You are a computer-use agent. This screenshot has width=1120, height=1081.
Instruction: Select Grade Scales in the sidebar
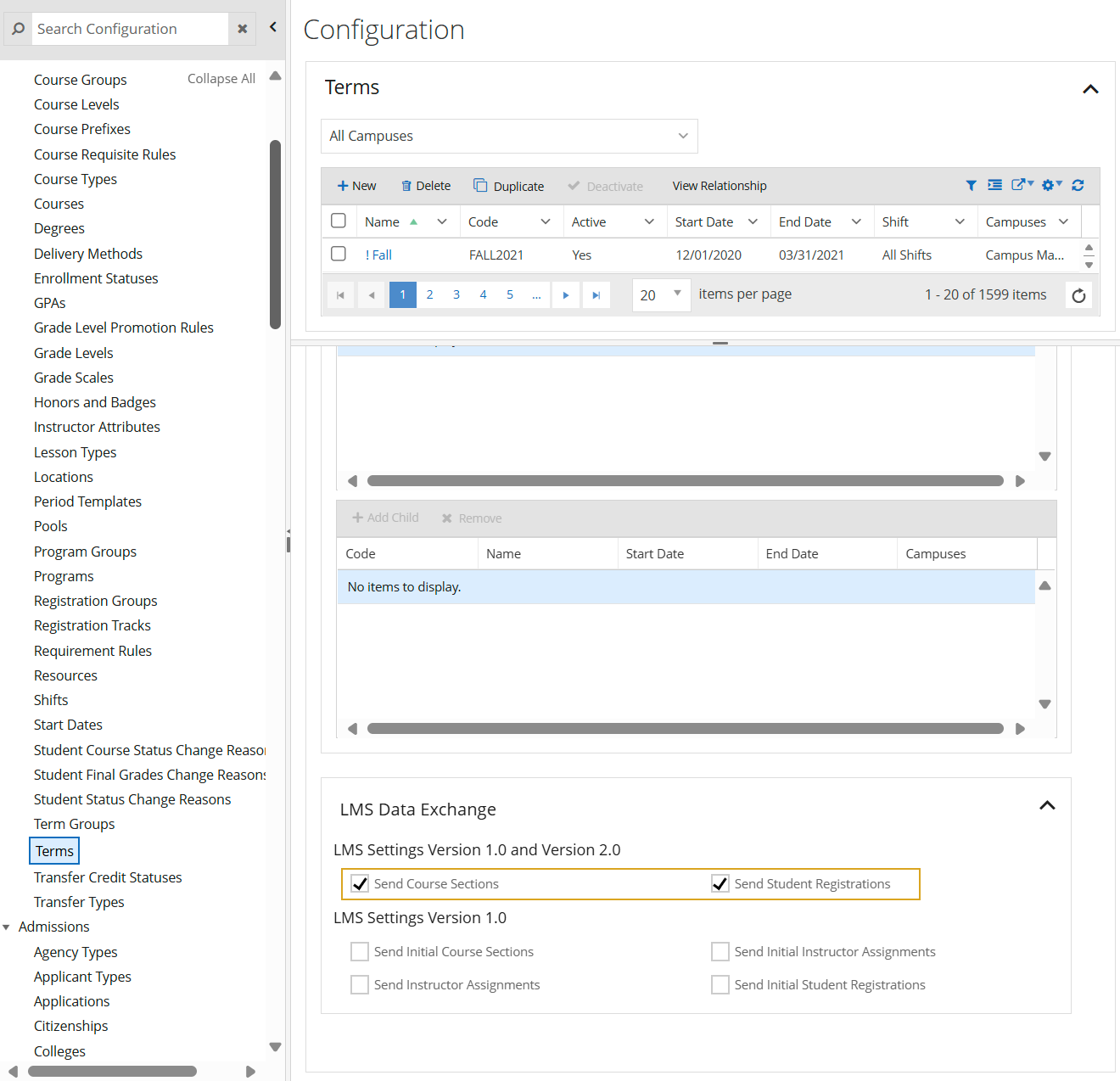pyautogui.click(x=74, y=378)
